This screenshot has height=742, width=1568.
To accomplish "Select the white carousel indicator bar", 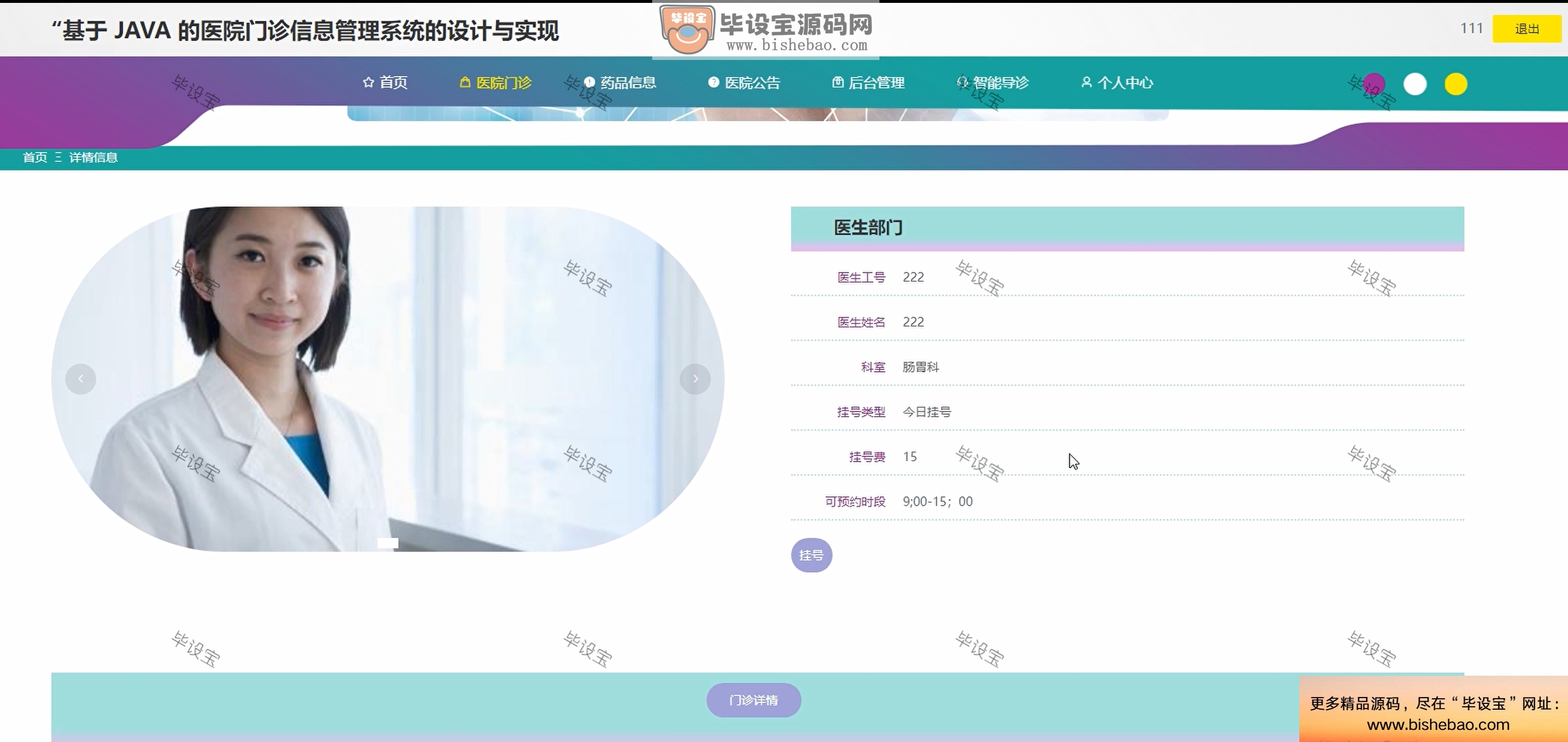I will pyautogui.click(x=388, y=543).
